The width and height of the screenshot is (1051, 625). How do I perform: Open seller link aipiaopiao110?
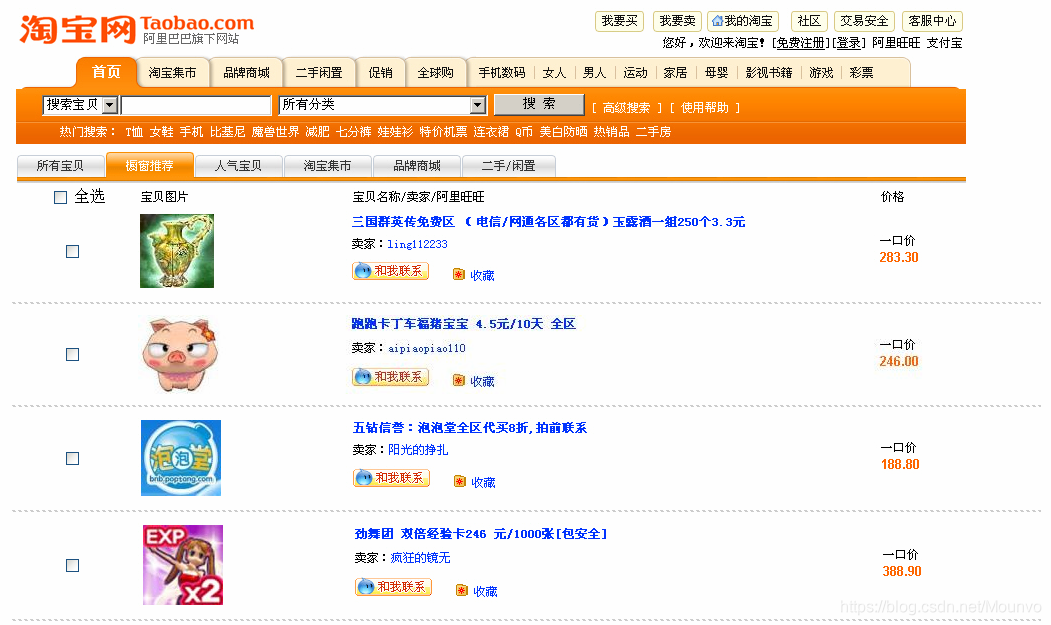(x=426, y=348)
